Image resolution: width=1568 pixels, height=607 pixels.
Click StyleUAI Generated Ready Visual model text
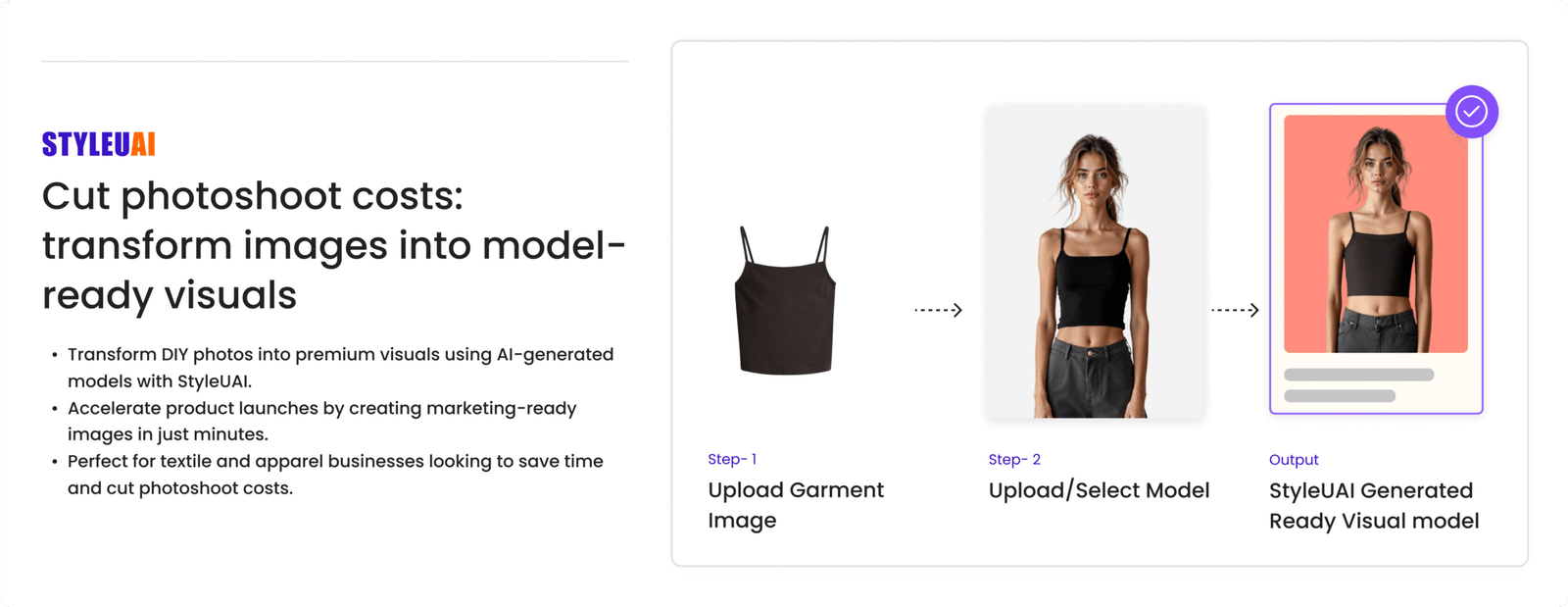(1374, 505)
